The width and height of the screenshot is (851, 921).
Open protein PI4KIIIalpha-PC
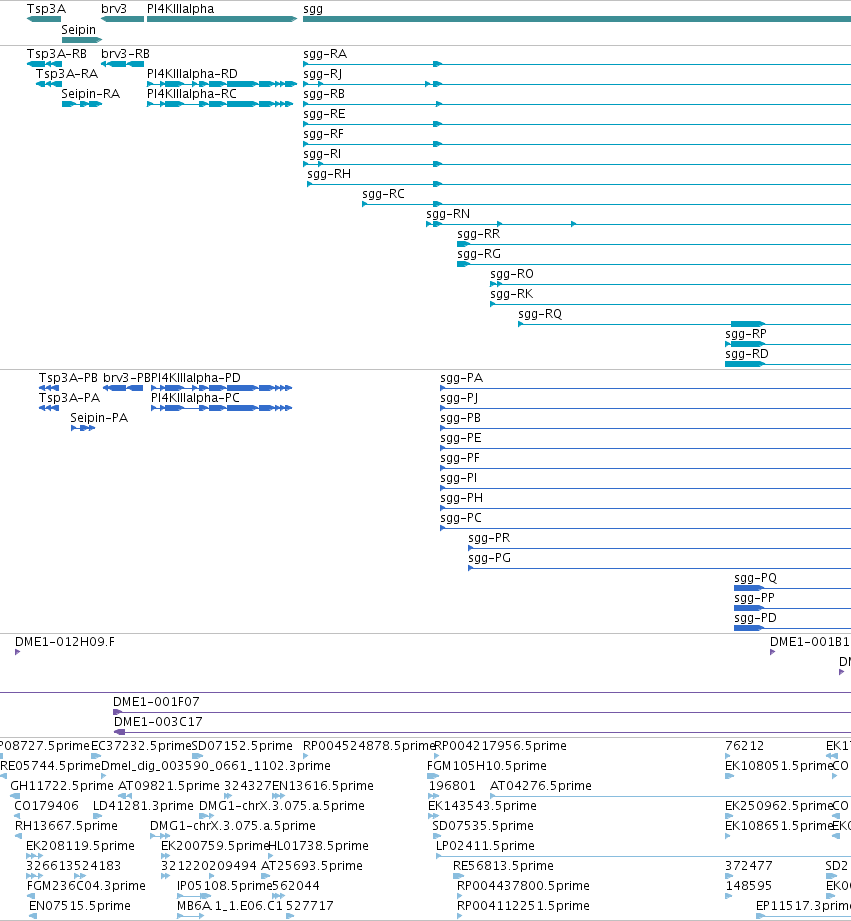tap(195, 398)
